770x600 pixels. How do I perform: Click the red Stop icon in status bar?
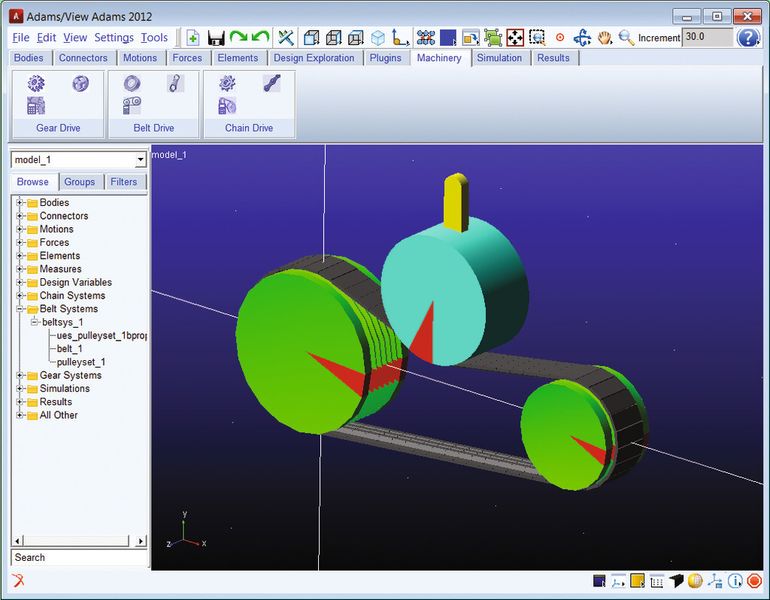pyautogui.click(x=754, y=581)
